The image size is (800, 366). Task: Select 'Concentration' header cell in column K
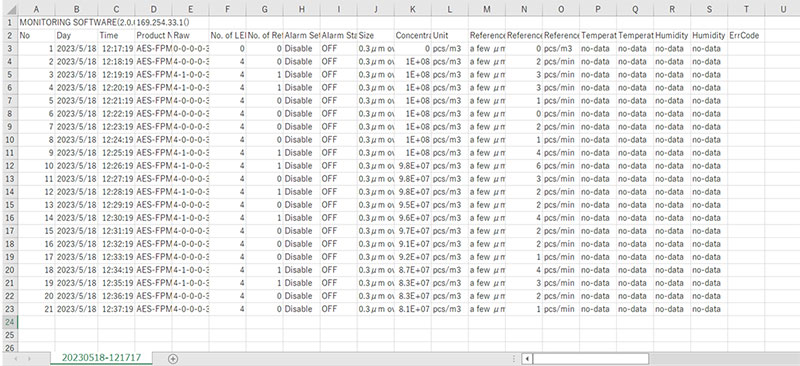click(412, 36)
